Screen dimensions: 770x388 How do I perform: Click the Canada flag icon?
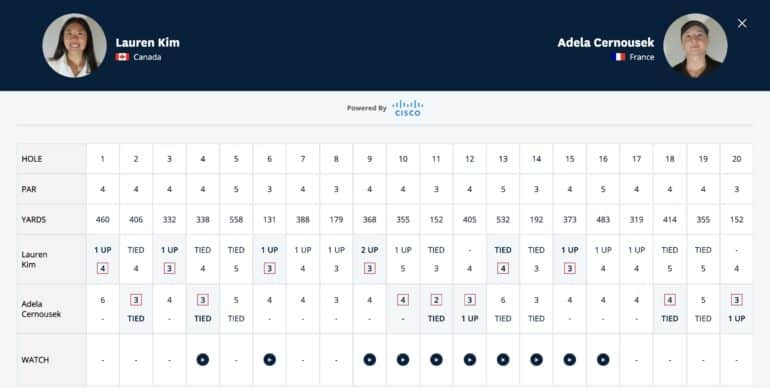(x=122, y=57)
